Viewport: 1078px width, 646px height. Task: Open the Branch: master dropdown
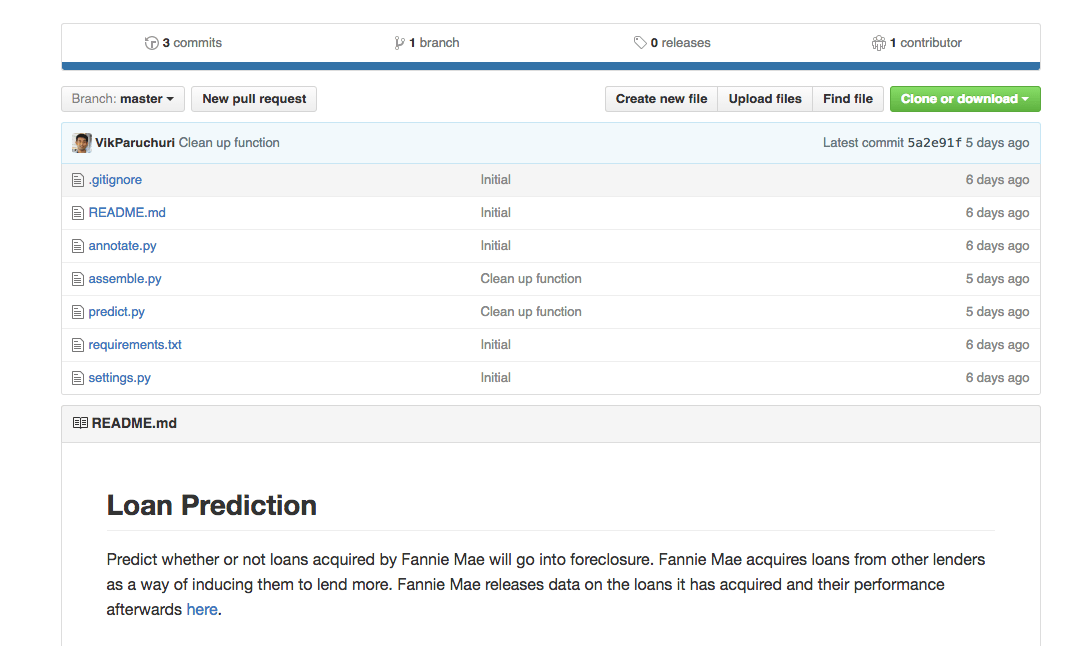coord(122,99)
